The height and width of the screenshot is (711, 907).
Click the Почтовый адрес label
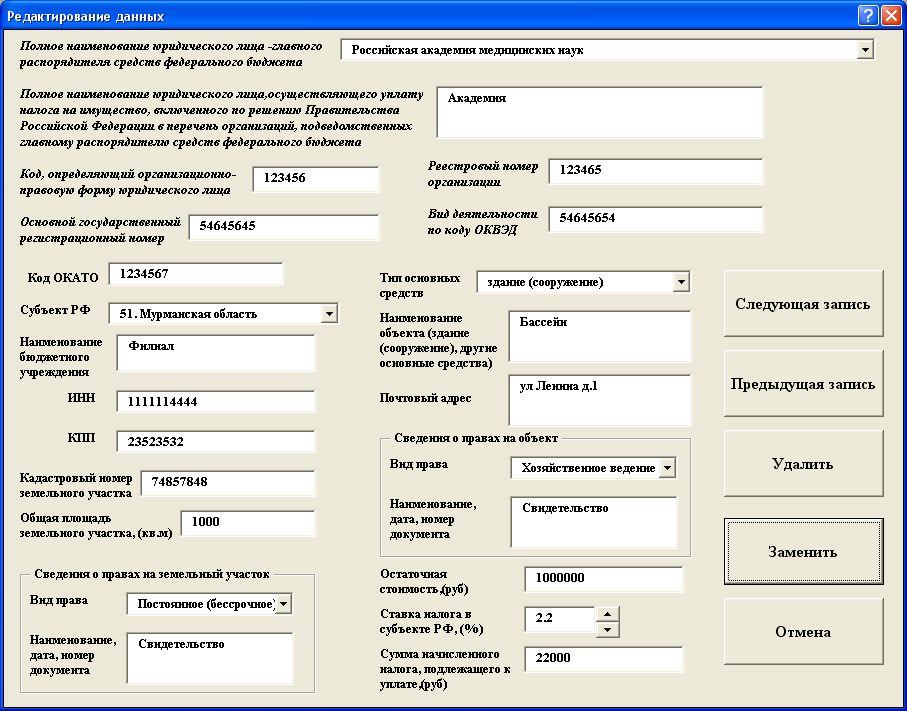pos(426,399)
